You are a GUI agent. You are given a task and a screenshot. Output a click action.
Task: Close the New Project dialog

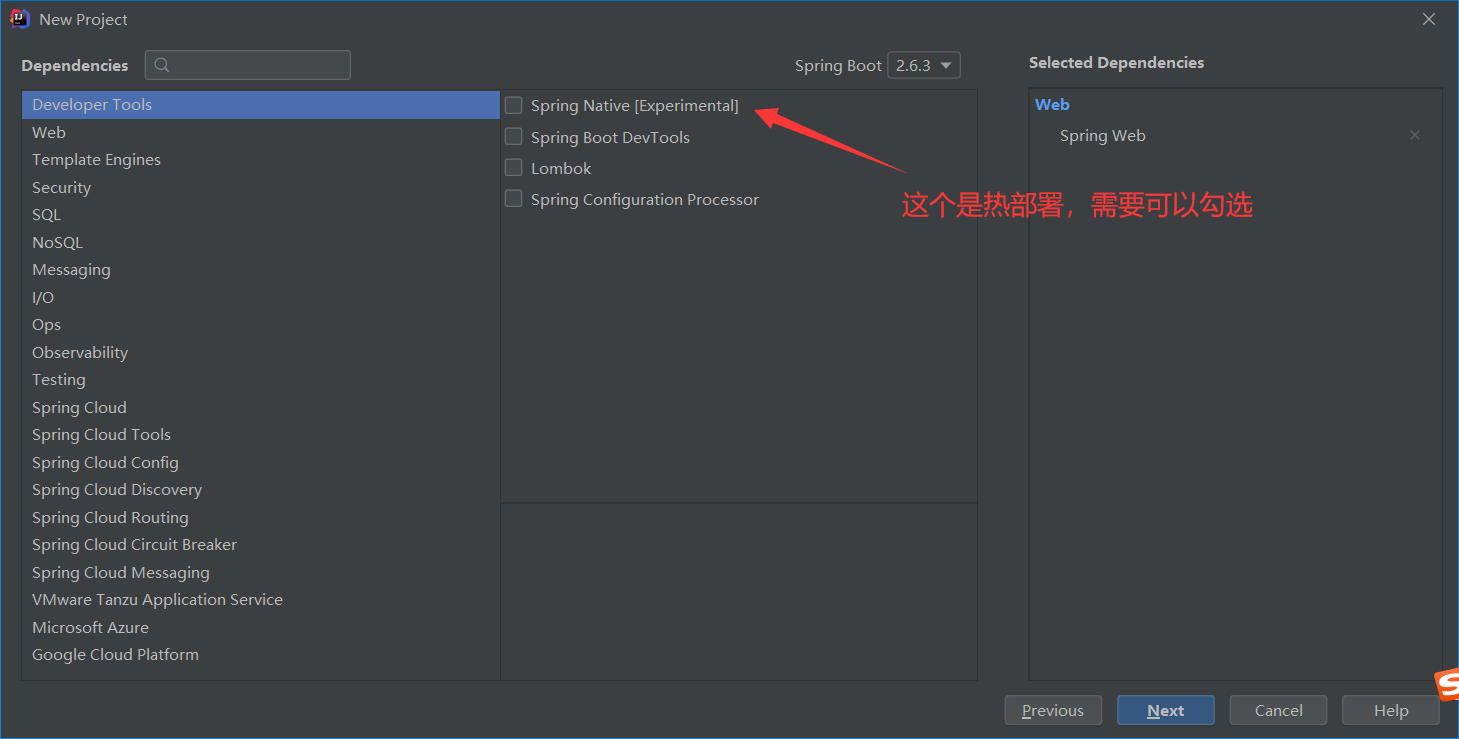1429,19
